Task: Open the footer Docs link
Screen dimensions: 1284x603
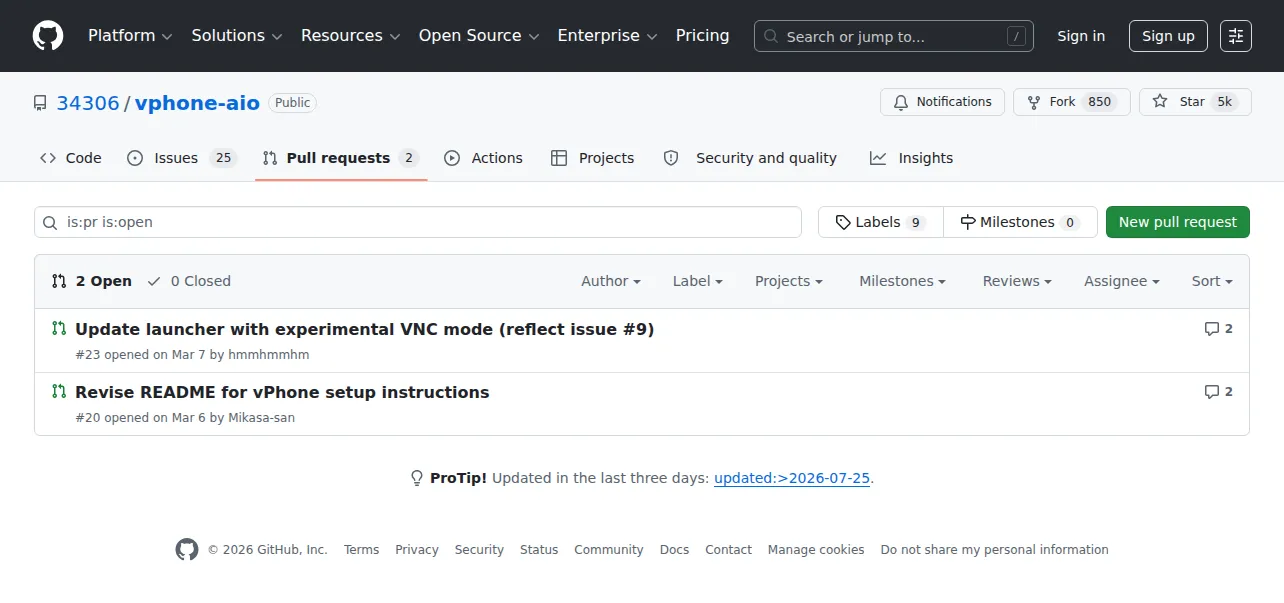Action: (x=674, y=550)
